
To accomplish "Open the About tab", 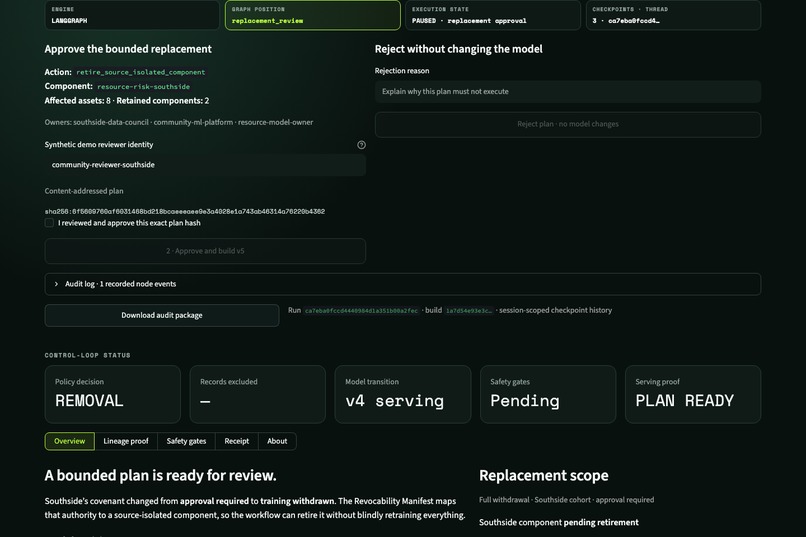I will (277, 441).
